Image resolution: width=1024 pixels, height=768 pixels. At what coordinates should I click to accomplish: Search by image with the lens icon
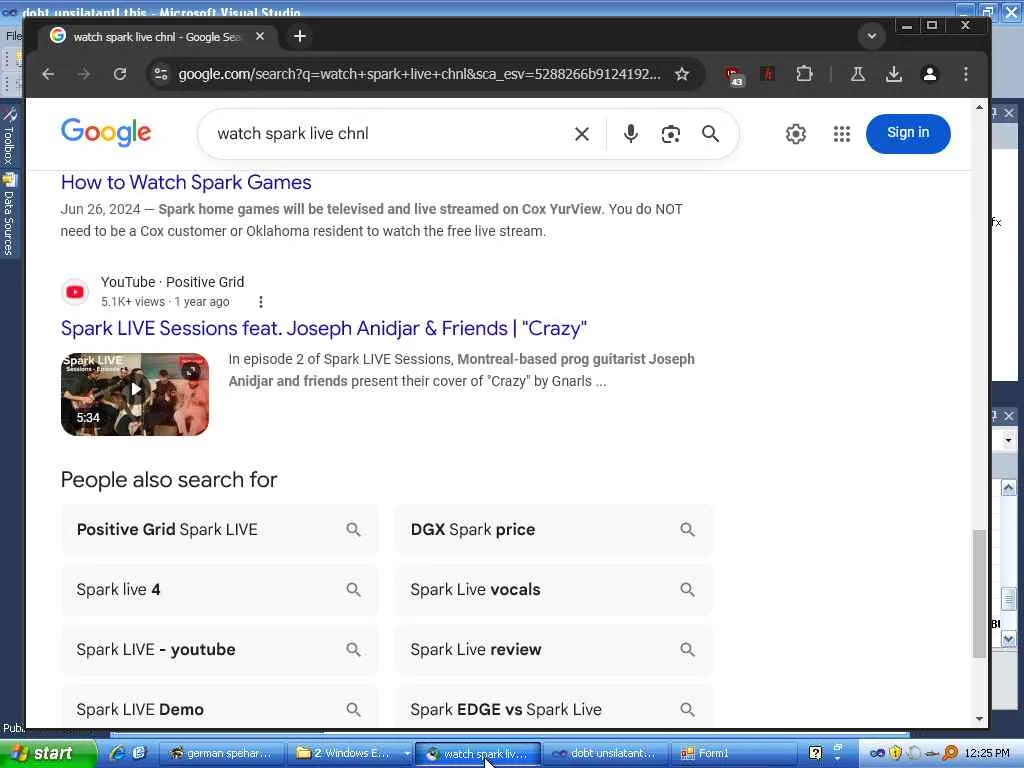670,134
